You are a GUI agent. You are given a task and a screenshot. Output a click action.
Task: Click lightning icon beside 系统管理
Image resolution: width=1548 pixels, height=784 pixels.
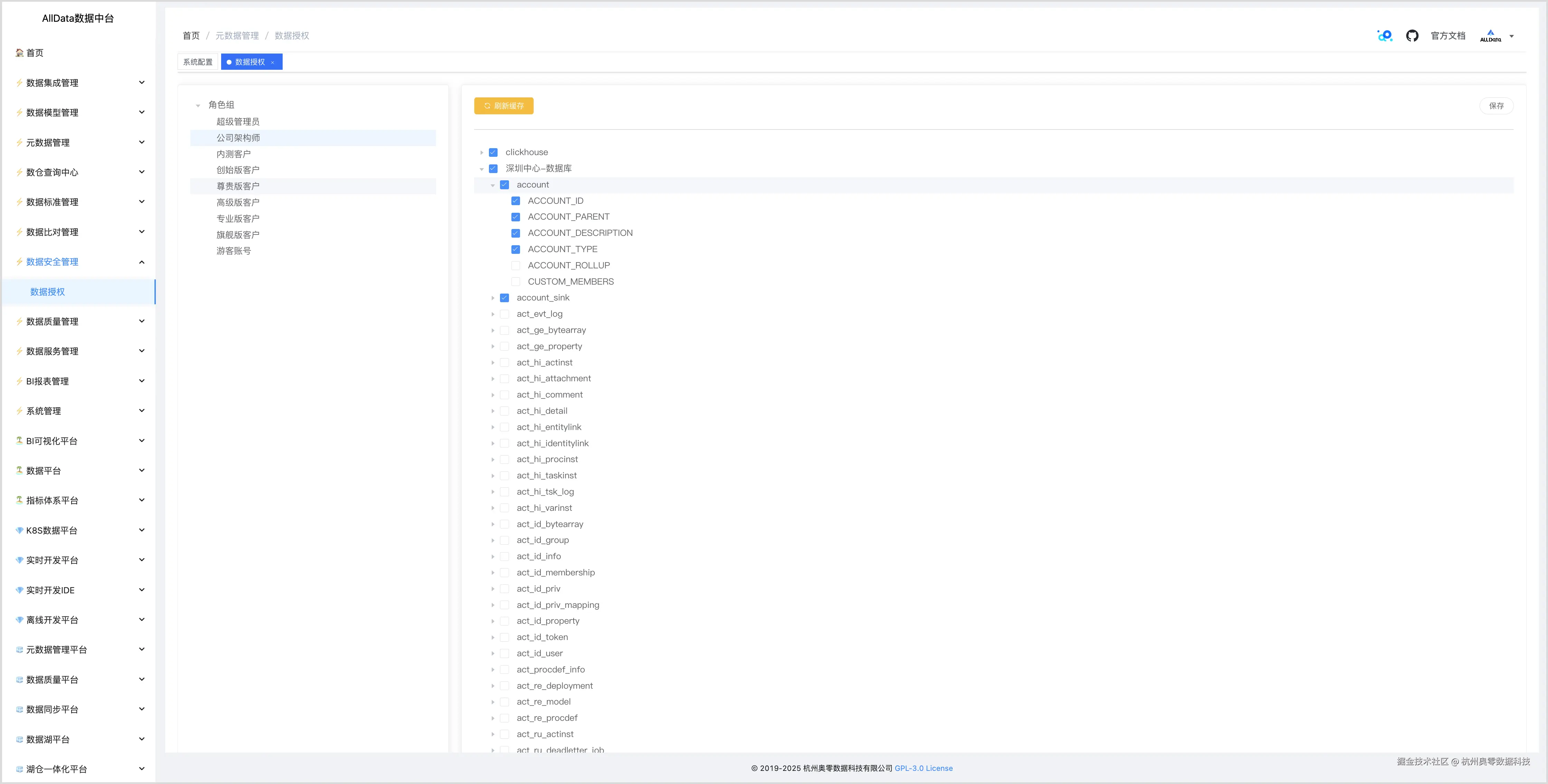click(19, 411)
